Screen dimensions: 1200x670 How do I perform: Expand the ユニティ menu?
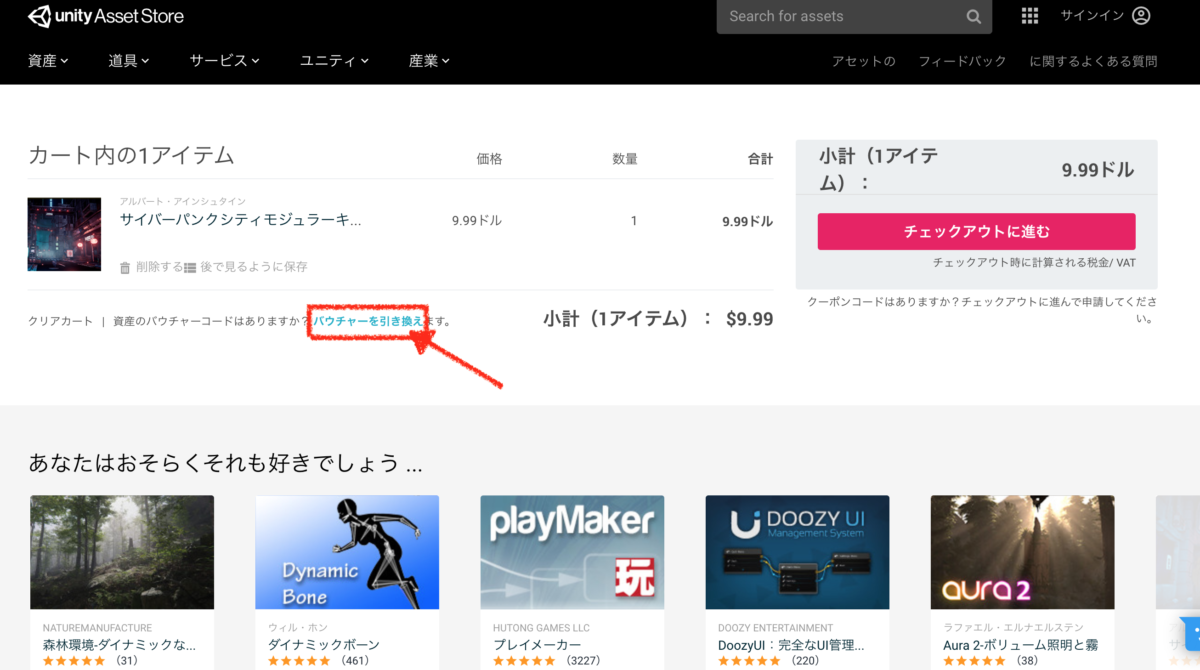pos(335,61)
